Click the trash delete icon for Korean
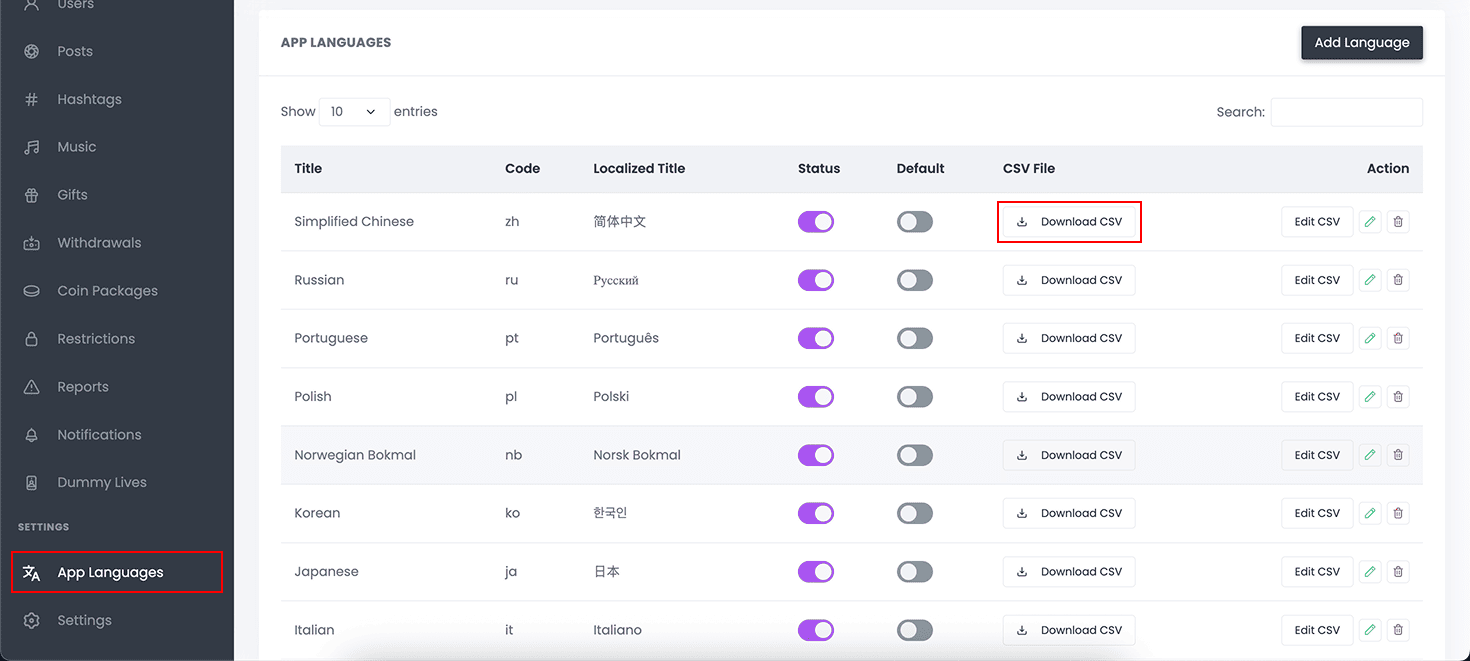The height and width of the screenshot is (661, 1470). click(1398, 513)
